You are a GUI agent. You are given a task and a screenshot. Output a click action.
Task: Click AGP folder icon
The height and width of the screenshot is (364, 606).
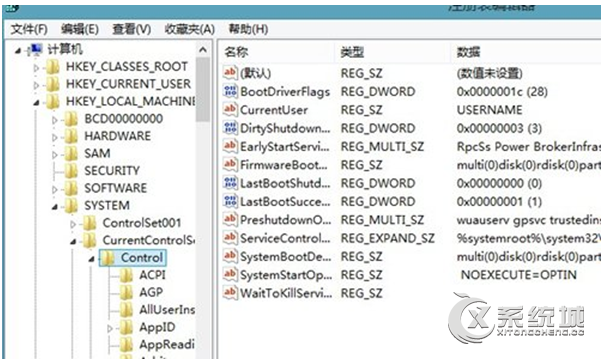point(126,293)
